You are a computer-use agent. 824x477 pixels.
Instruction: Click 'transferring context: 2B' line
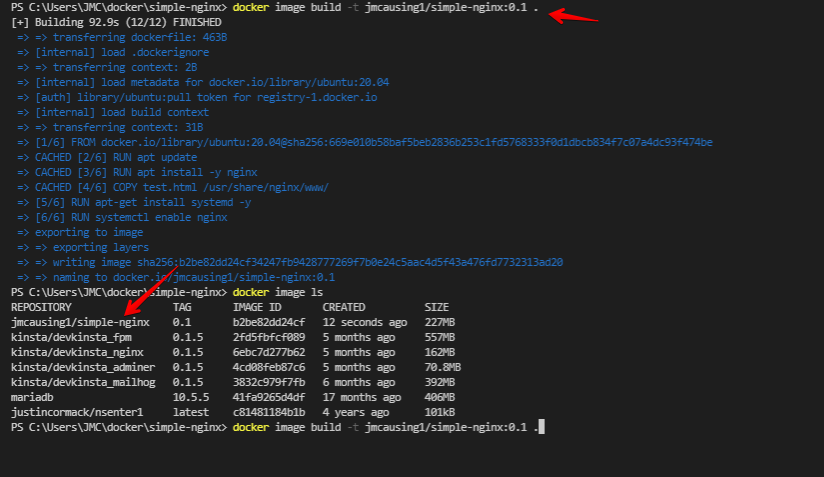(107, 67)
